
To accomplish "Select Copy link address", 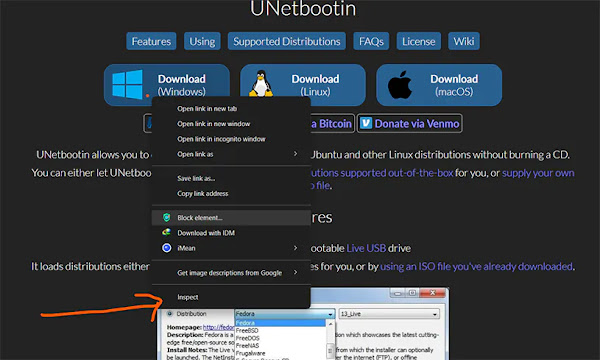I will [x=231, y=194].
